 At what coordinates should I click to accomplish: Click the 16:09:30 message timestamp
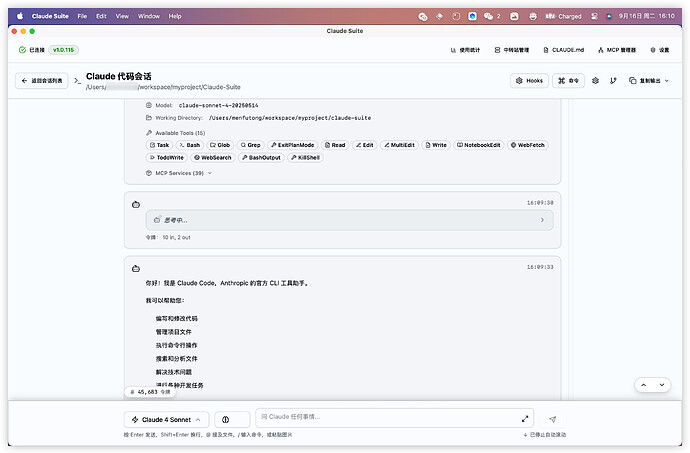(x=540, y=203)
